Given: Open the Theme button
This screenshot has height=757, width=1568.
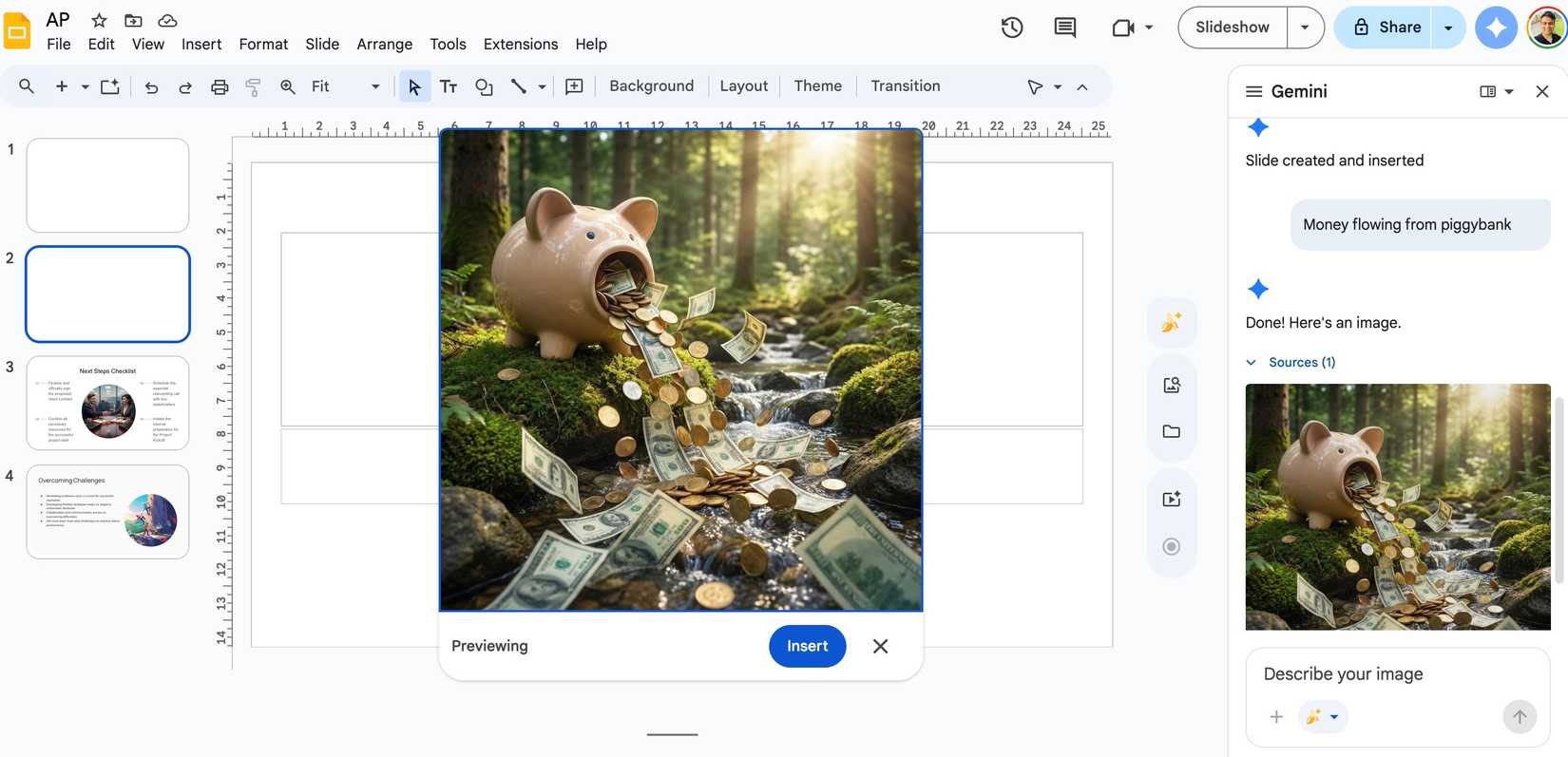Looking at the screenshot, I should point(818,86).
